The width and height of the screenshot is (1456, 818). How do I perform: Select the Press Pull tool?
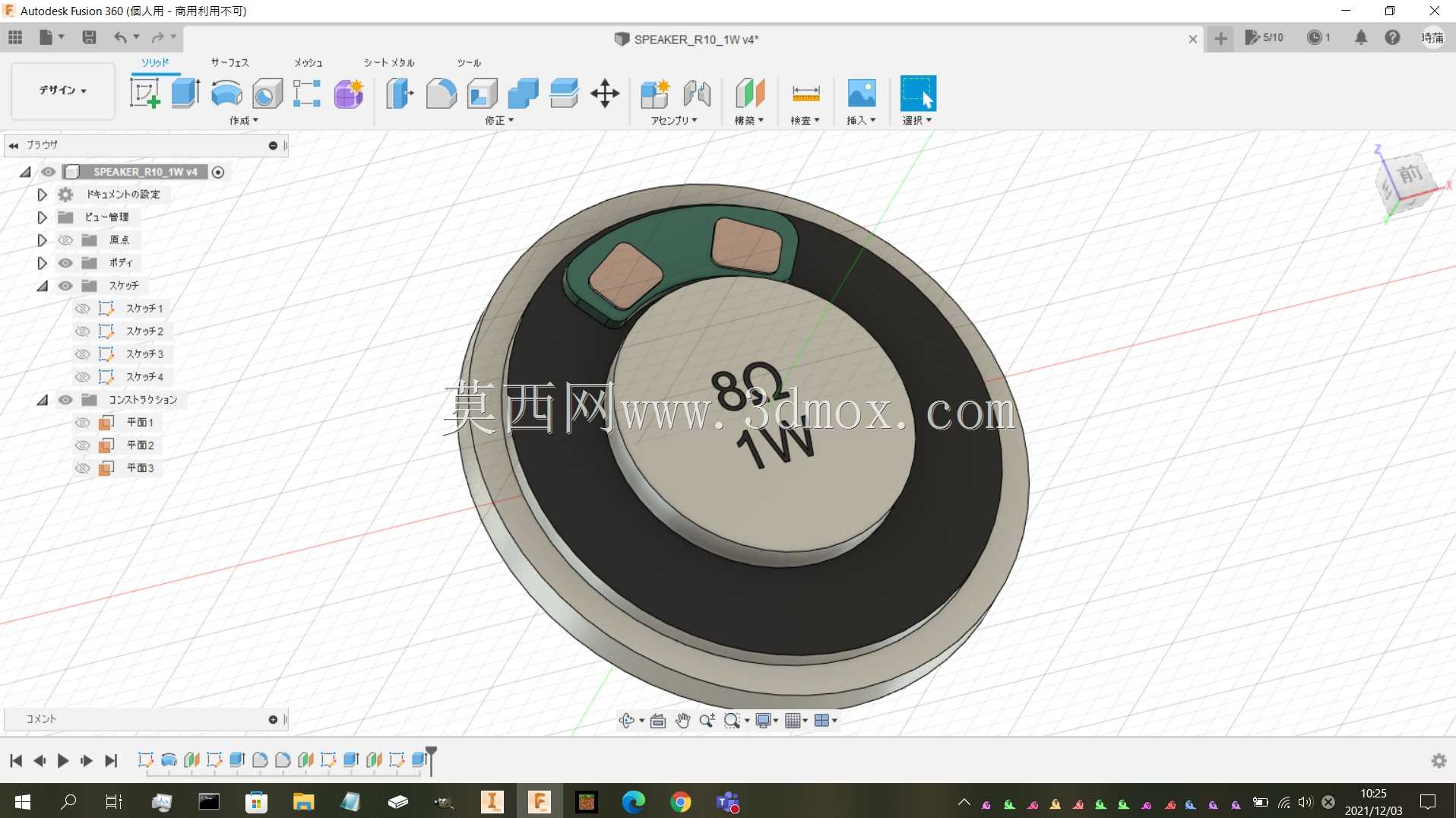pyautogui.click(x=400, y=94)
